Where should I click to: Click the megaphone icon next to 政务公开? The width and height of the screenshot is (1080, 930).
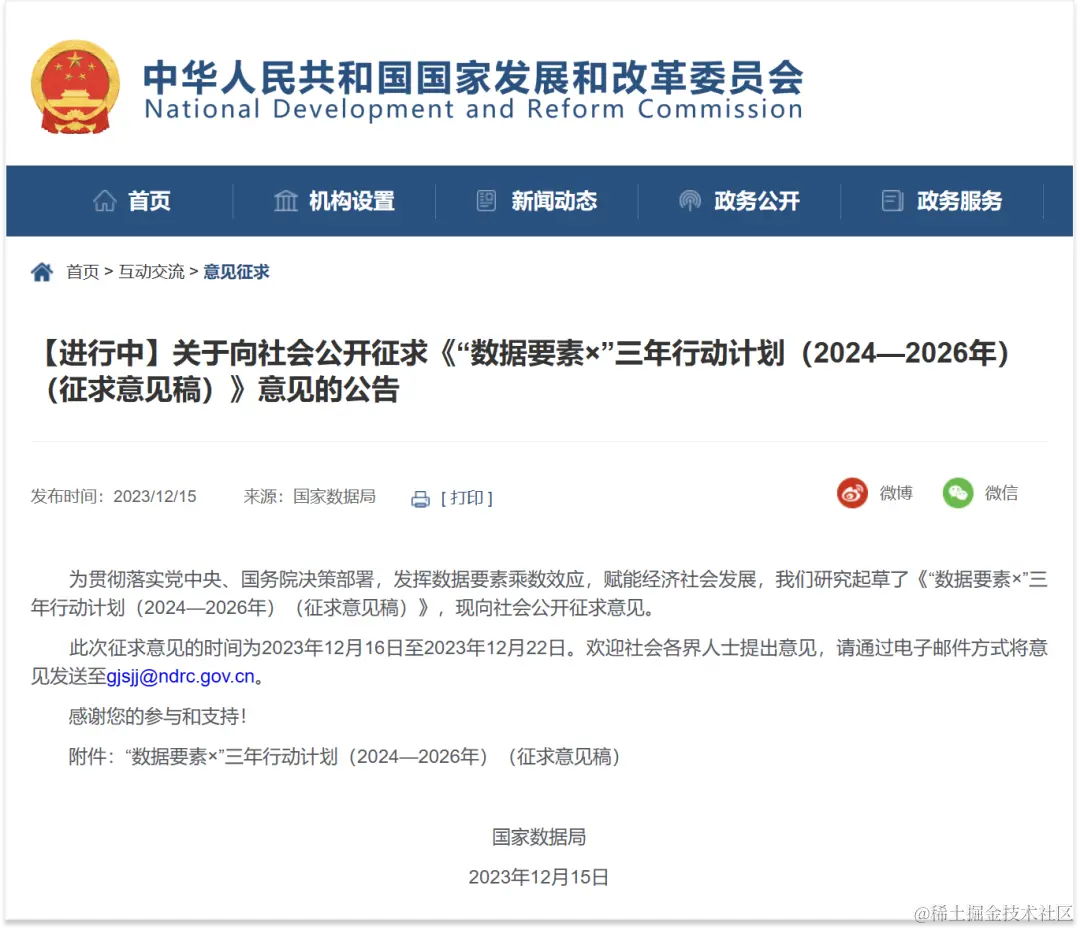coord(689,200)
